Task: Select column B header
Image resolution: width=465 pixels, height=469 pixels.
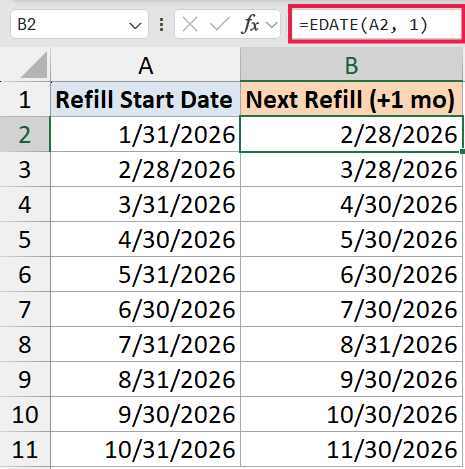Action: pyautogui.click(x=351, y=65)
